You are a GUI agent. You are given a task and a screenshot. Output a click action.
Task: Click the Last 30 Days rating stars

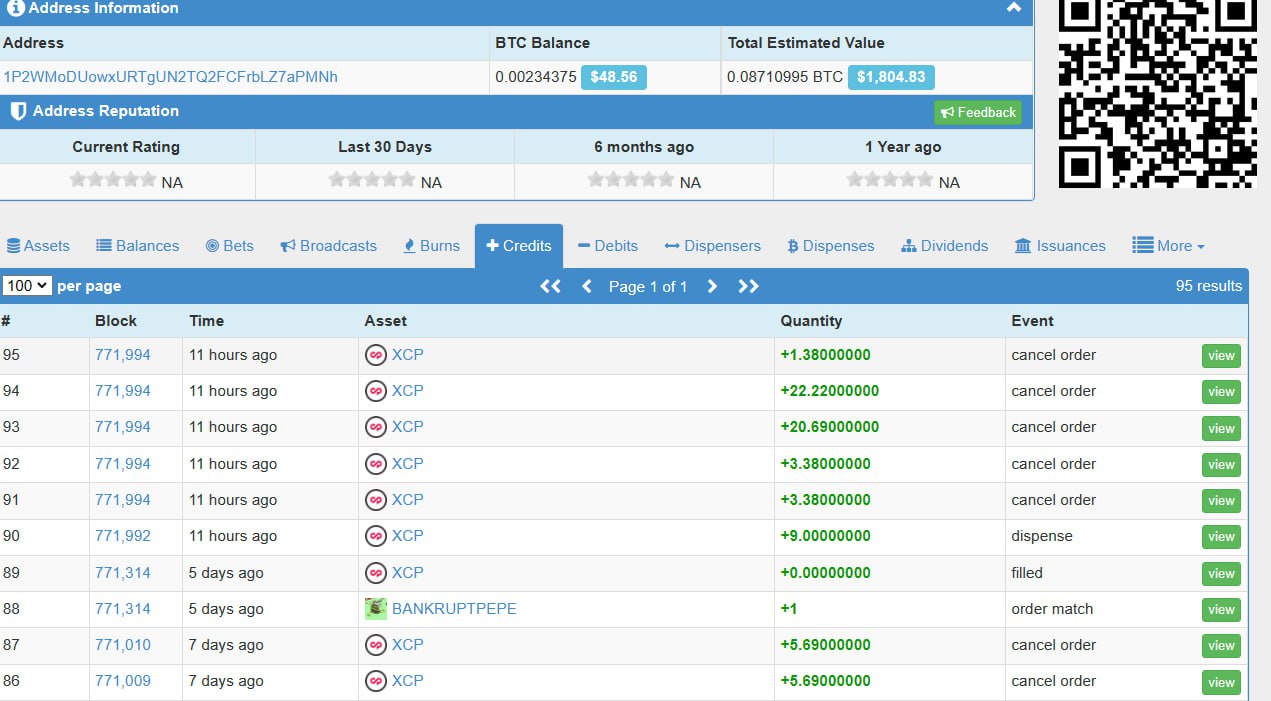pyautogui.click(x=372, y=180)
